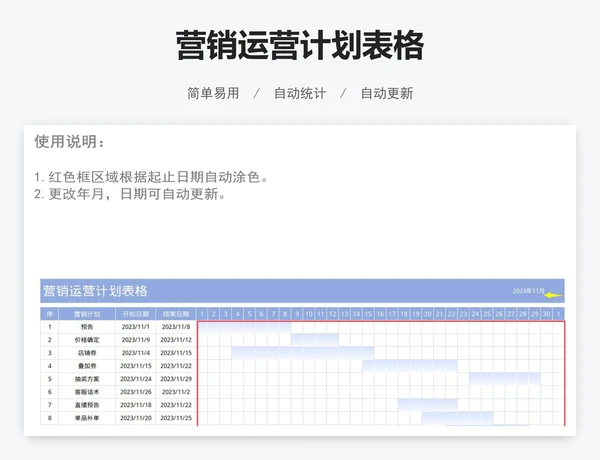Click start date of 叠加券 row

(135, 366)
